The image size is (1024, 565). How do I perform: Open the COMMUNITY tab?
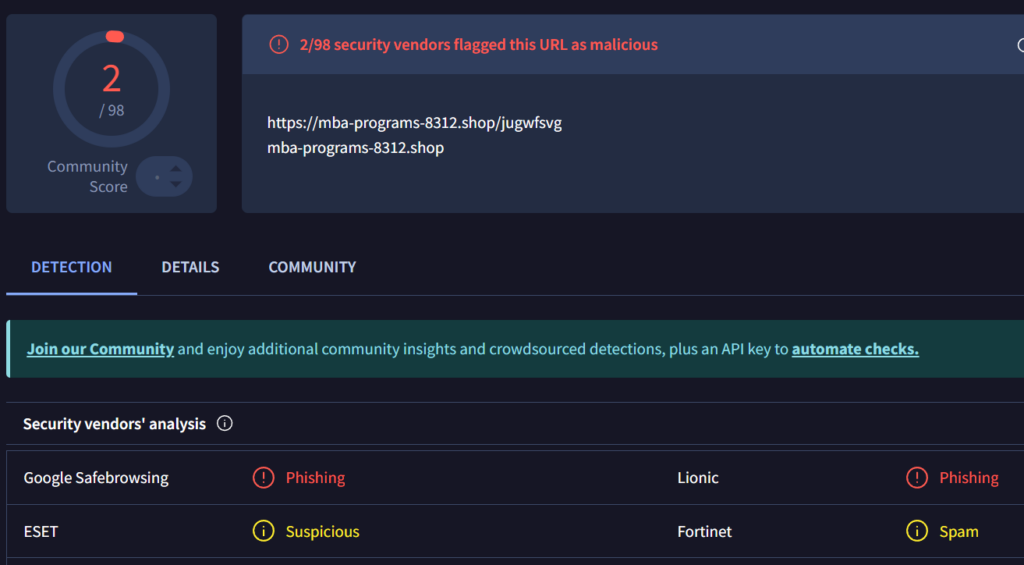click(312, 267)
